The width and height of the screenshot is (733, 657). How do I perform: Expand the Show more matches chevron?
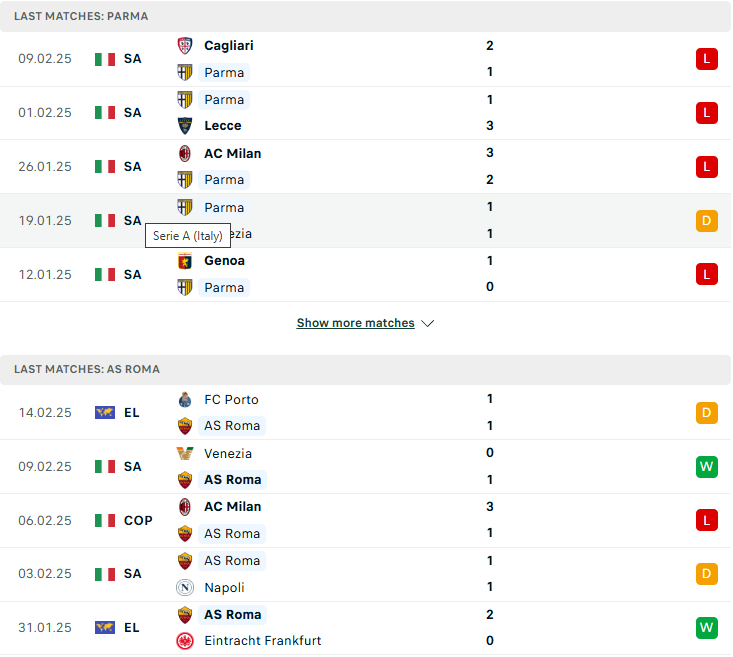428,323
